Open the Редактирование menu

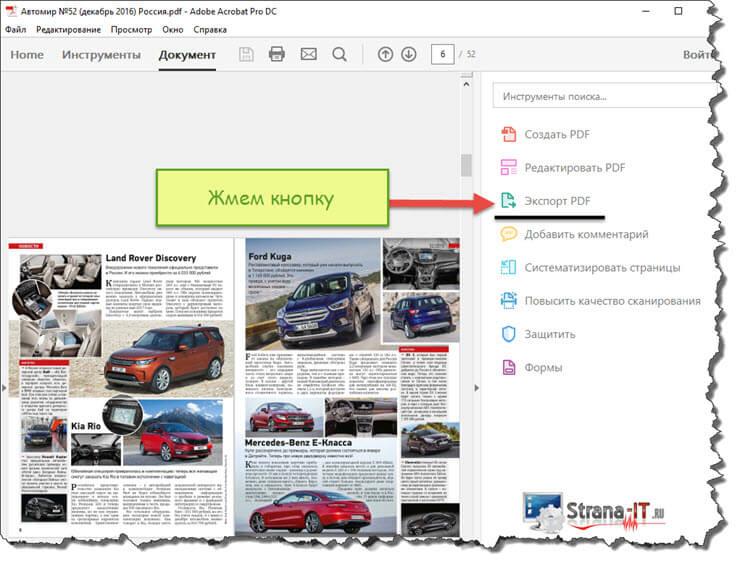point(68,29)
